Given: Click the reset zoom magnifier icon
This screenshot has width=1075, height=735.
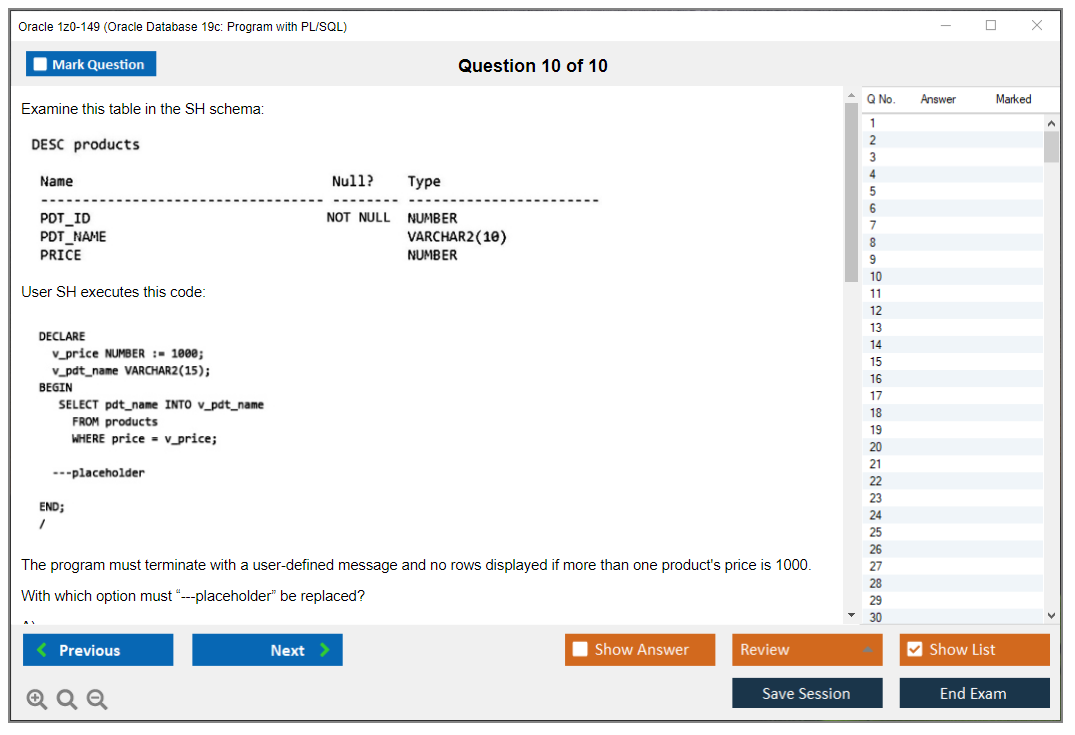Looking at the screenshot, I should click(x=67, y=700).
